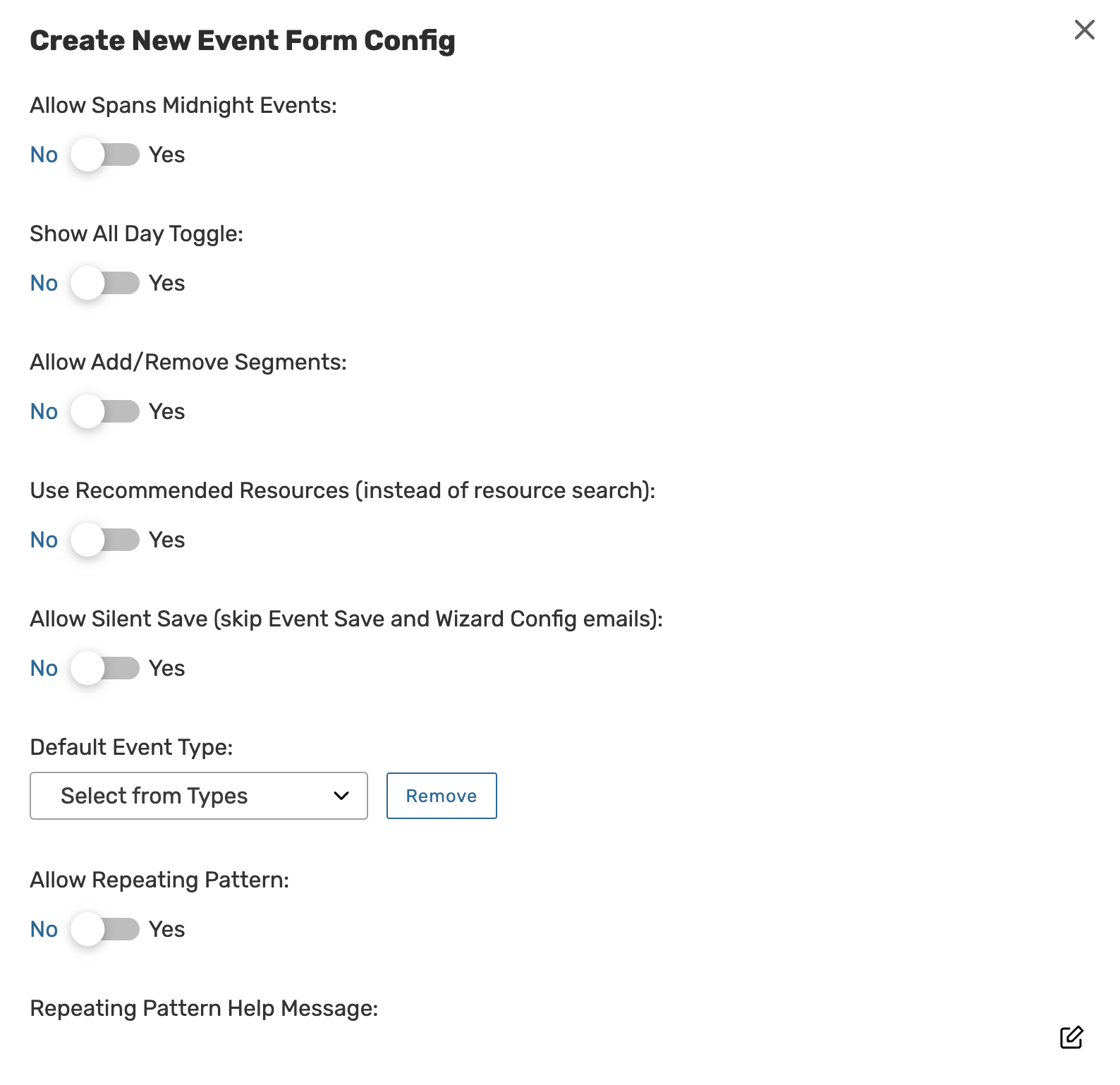Click the chevron arrow in Default Event Type dropdown
1120x1085 pixels.
click(341, 796)
